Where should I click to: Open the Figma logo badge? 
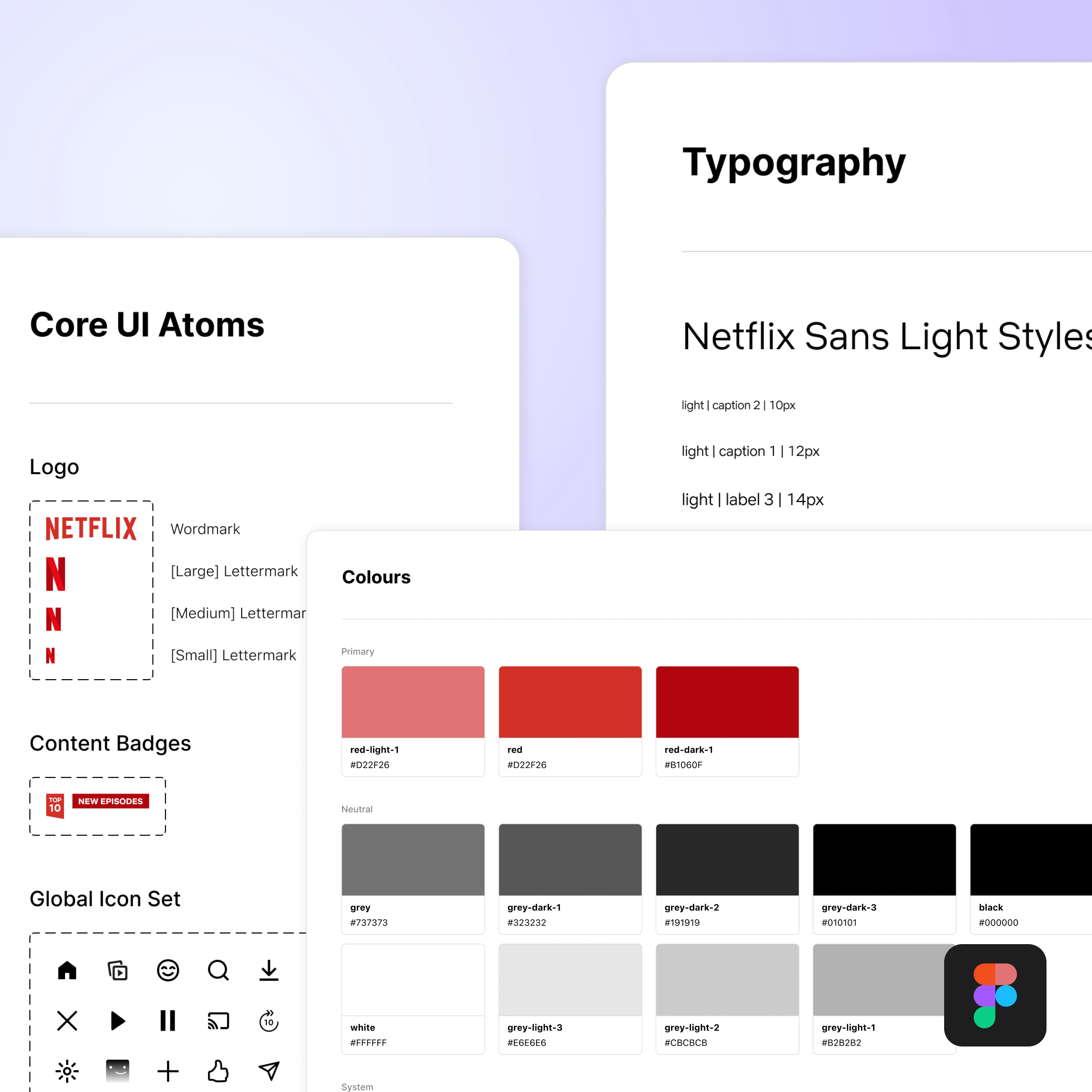(995, 995)
